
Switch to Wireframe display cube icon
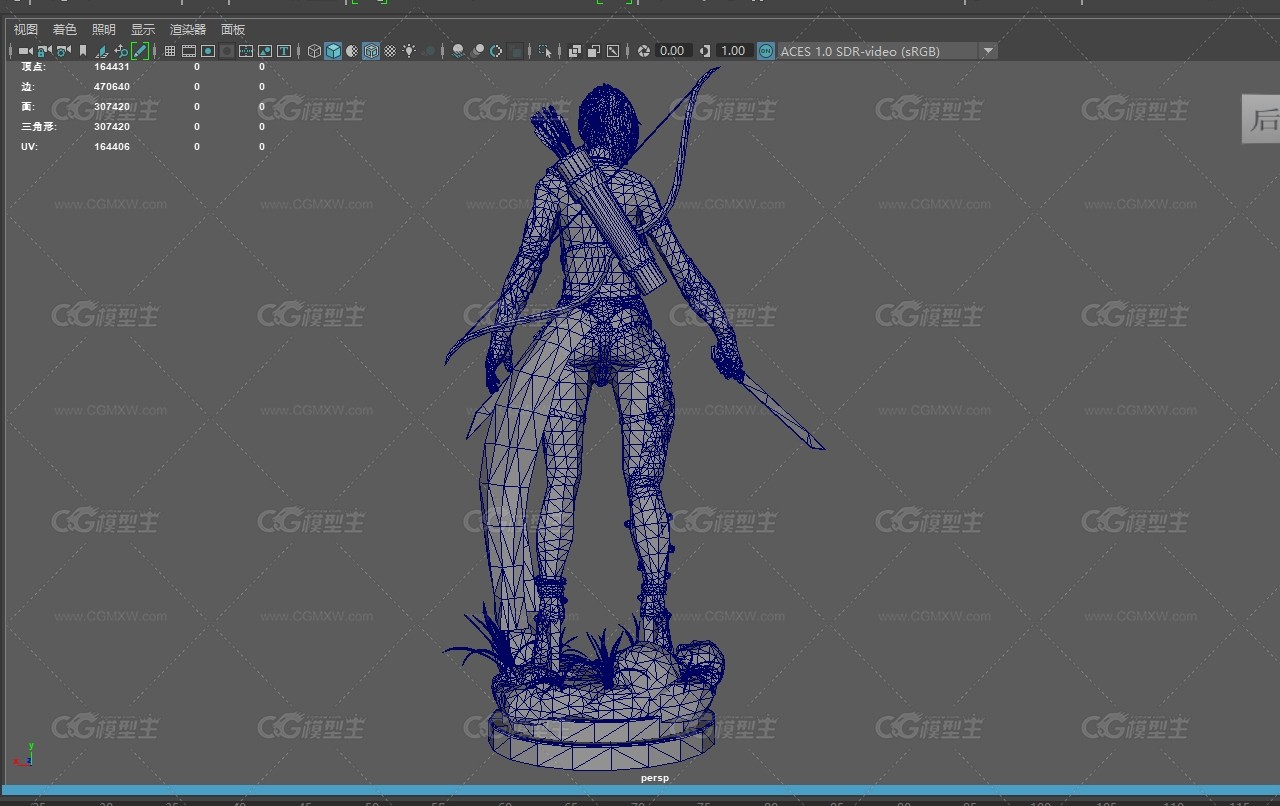(x=314, y=51)
